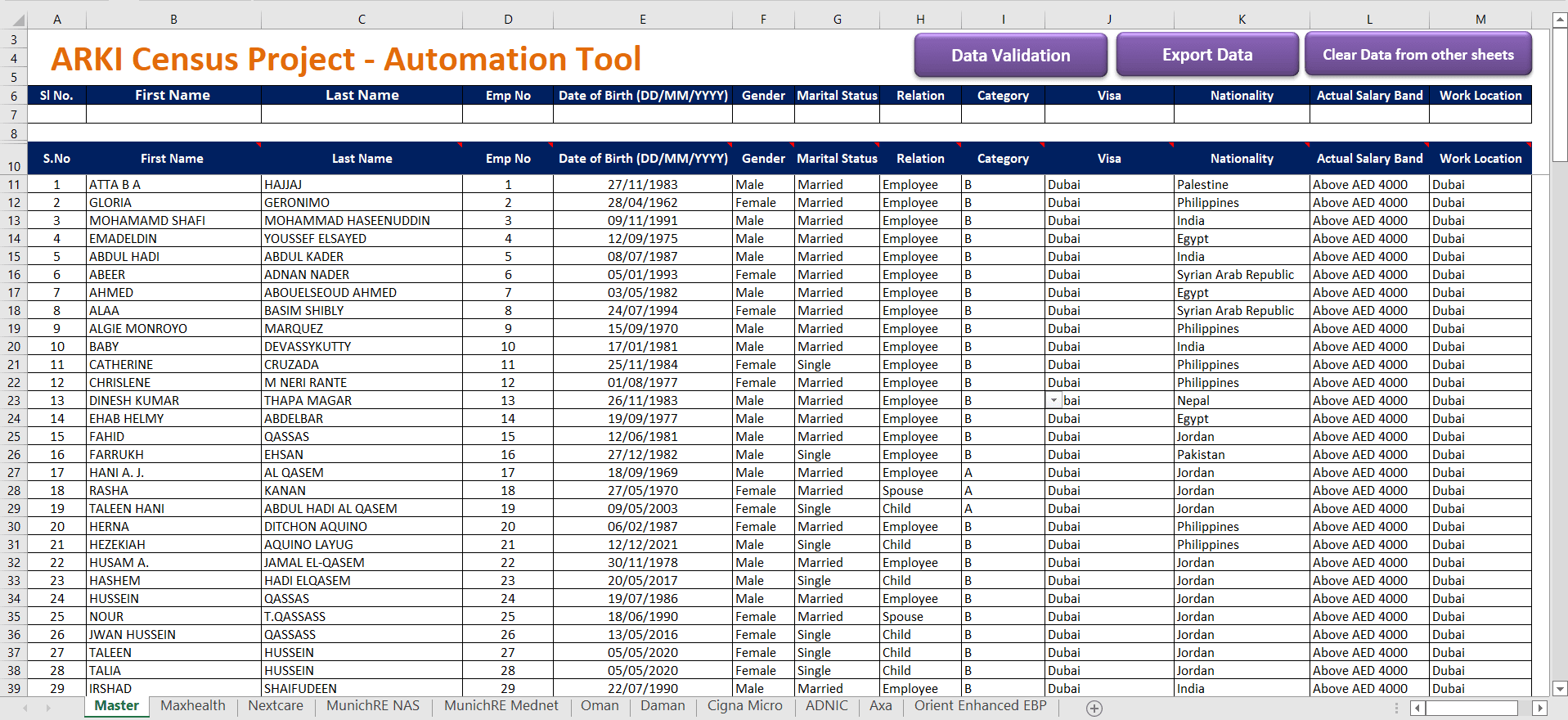Click cell 'JWAN HUSSEIN'
1568x720 pixels.
coord(173,635)
